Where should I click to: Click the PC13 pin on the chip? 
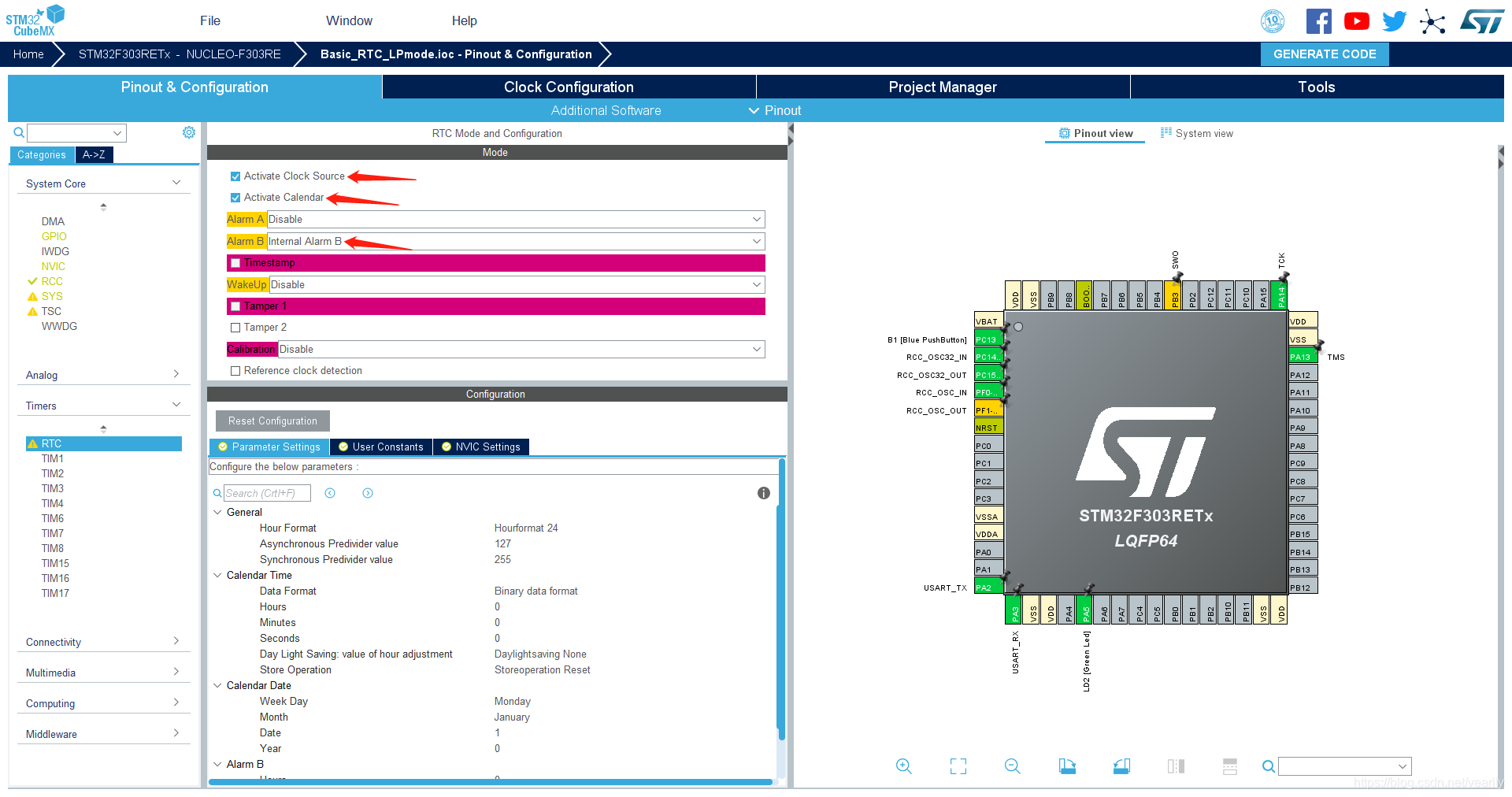(988, 339)
